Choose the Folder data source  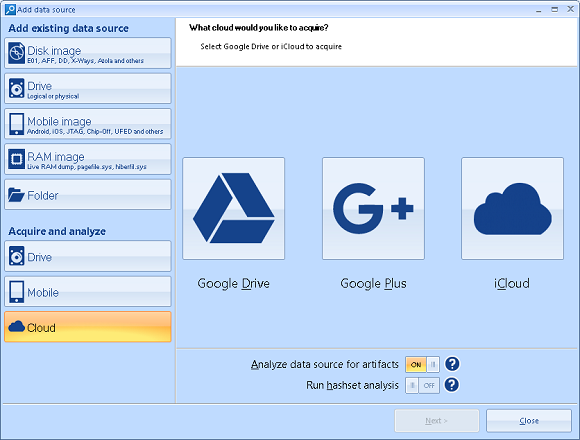88,194
